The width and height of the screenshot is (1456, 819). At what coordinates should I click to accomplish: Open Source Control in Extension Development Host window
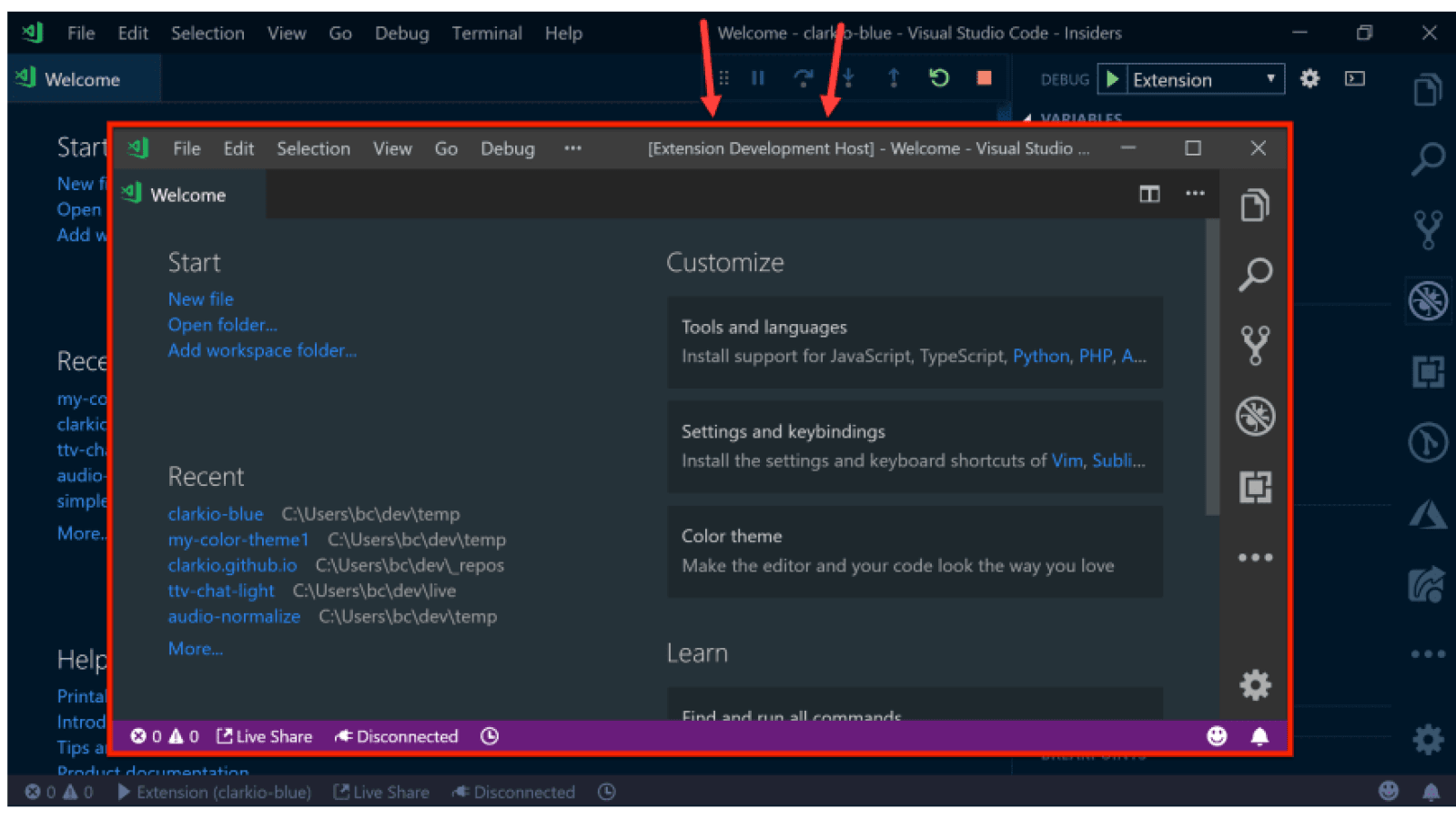pos(1255,345)
